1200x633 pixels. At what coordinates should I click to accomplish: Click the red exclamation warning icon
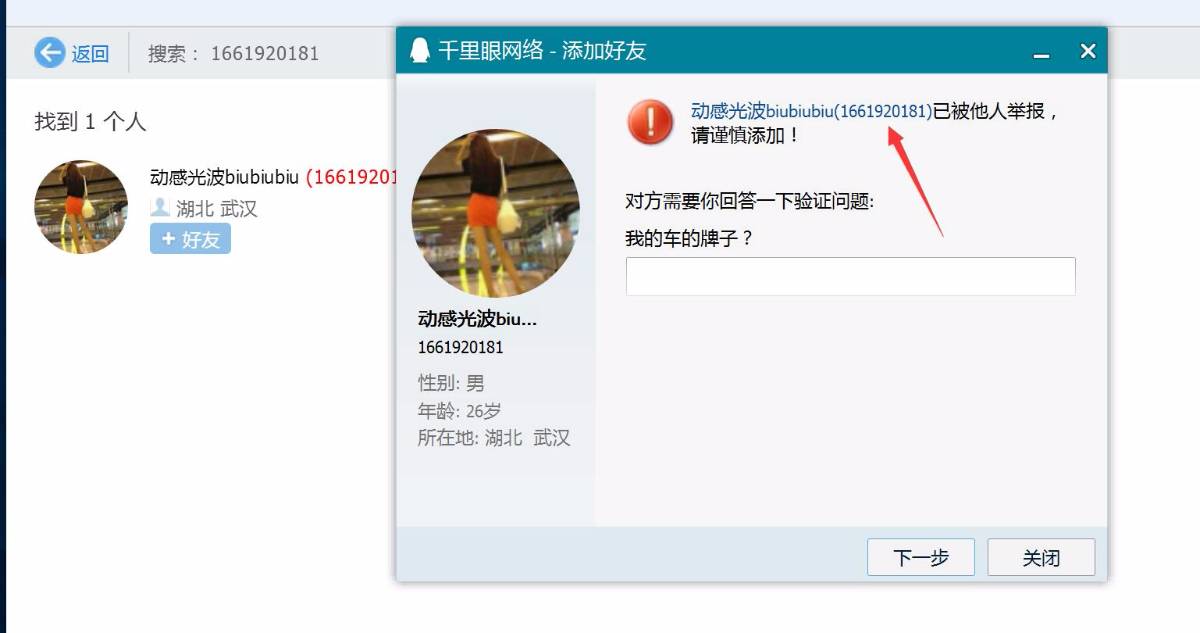(651, 123)
